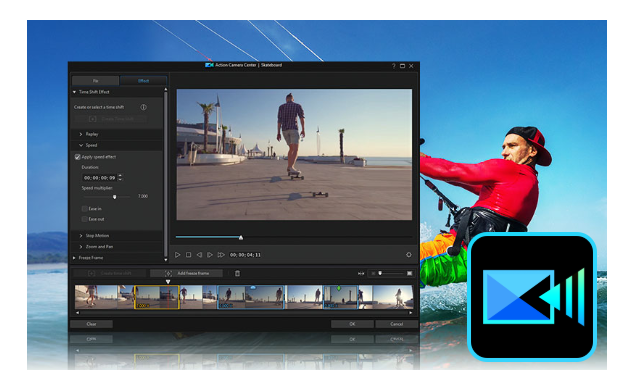Click the Cancel button
This screenshot has width=635, height=388.
tap(396, 324)
